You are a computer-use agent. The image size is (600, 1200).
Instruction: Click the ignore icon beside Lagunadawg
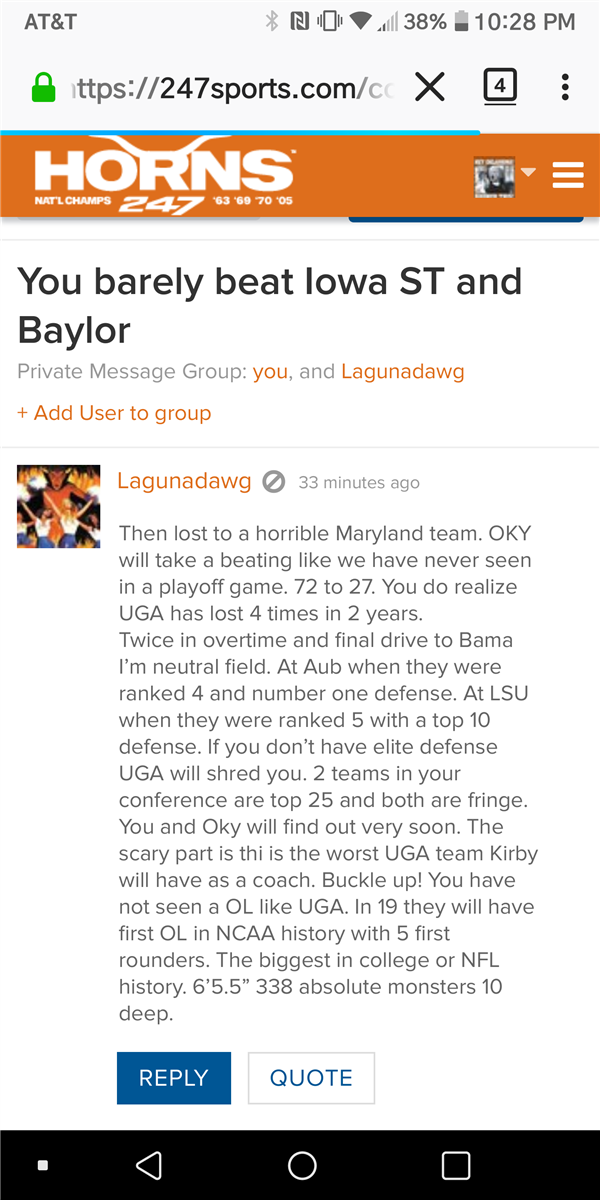[x=273, y=482]
